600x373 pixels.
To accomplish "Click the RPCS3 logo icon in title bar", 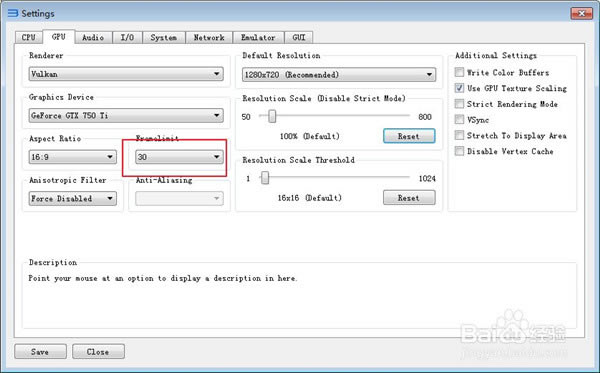I will pyautogui.click(x=13, y=13).
